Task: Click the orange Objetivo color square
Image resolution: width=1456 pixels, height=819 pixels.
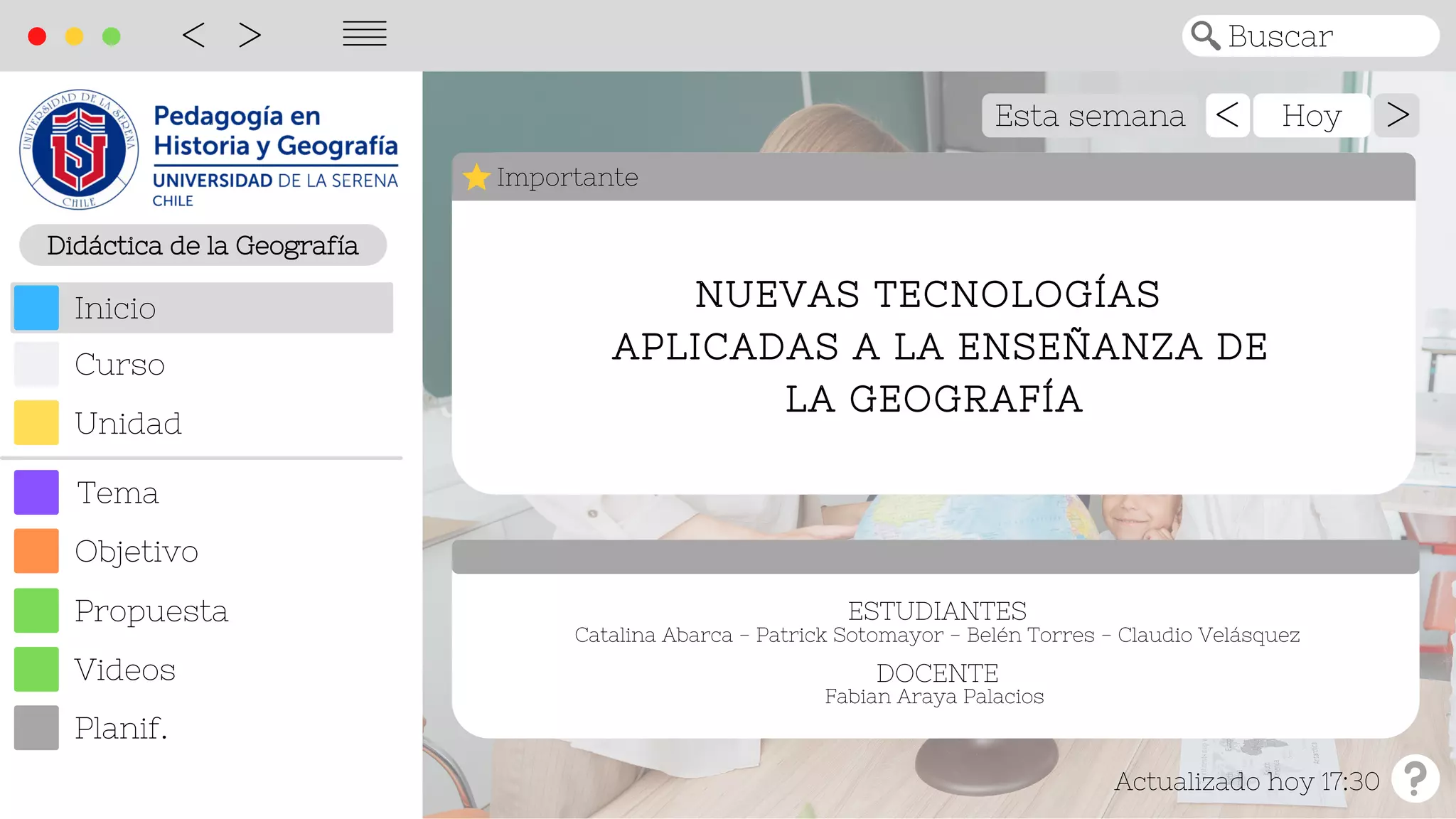Action: 36,551
